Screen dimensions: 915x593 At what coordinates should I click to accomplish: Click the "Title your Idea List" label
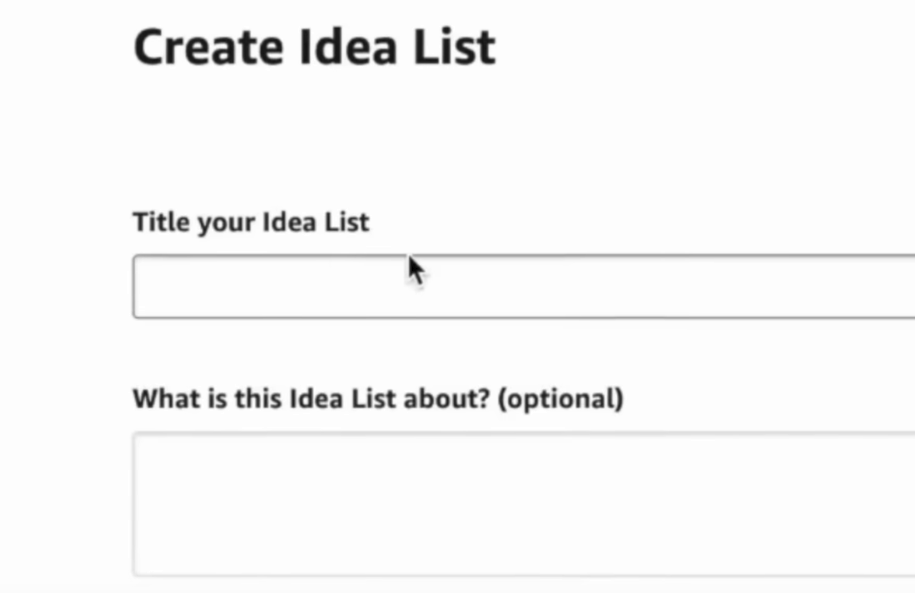[x=250, y=222]
